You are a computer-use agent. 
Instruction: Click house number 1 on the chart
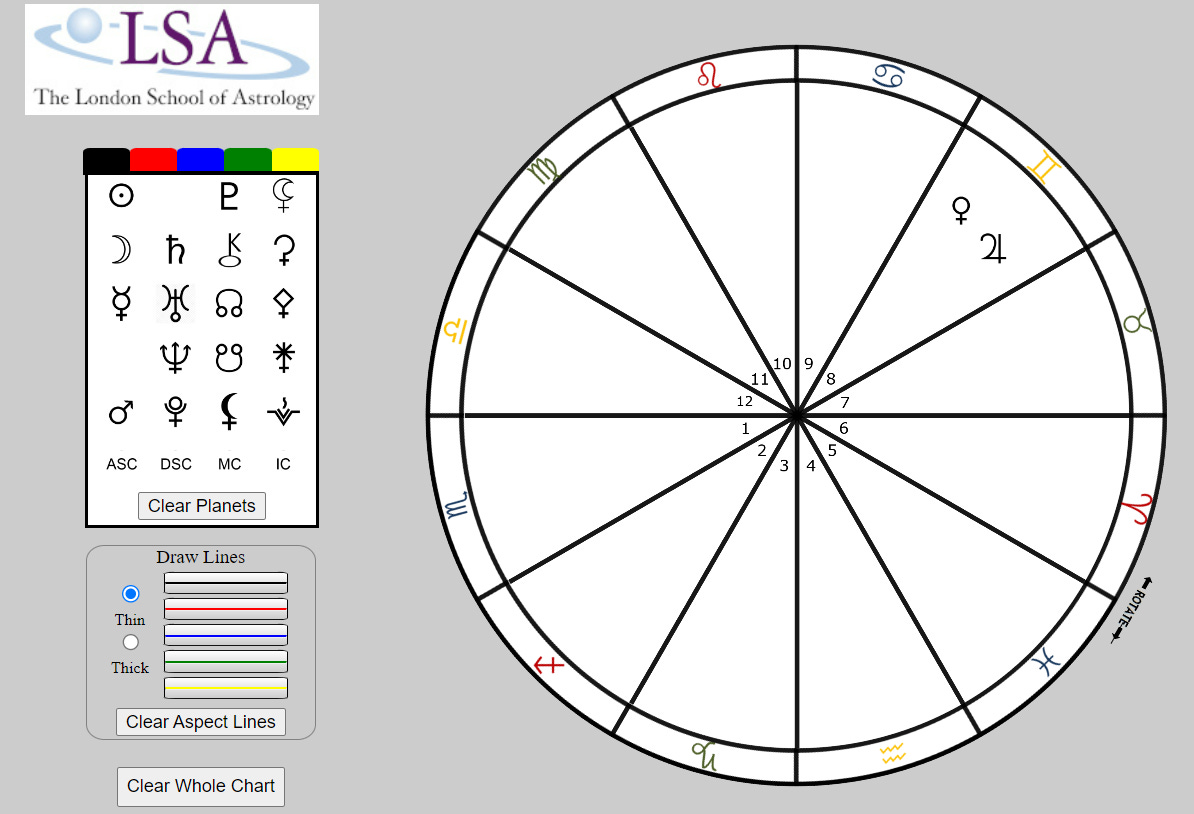coord(745,429)
